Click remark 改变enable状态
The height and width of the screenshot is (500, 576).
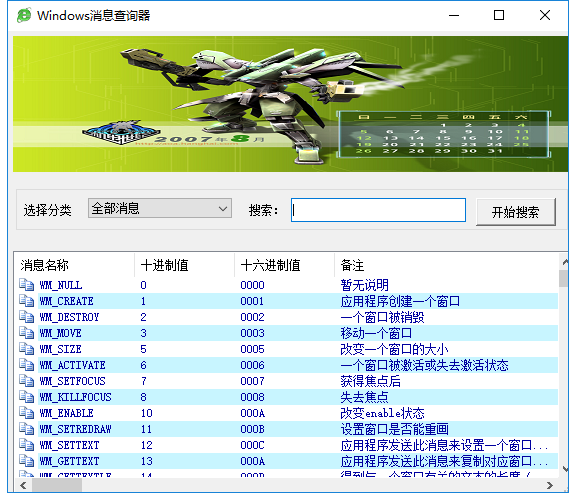382,413
